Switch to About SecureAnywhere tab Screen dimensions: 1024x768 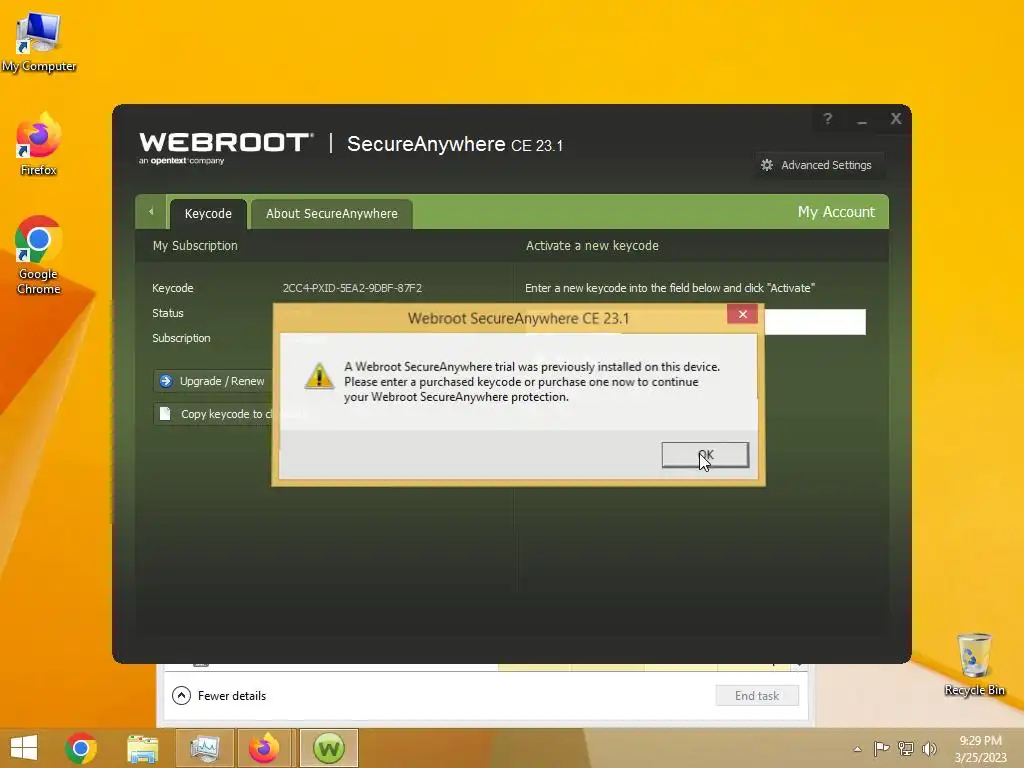tap(332, 214)
